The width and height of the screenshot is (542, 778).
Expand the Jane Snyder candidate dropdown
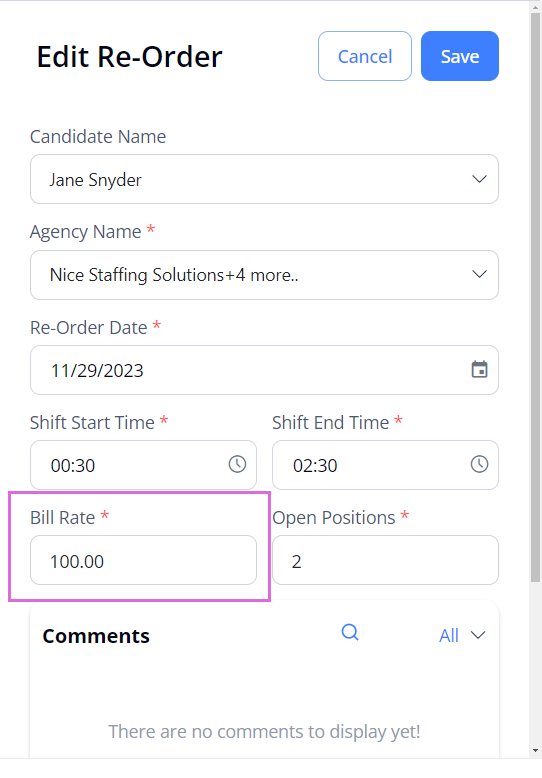[264, 179]
